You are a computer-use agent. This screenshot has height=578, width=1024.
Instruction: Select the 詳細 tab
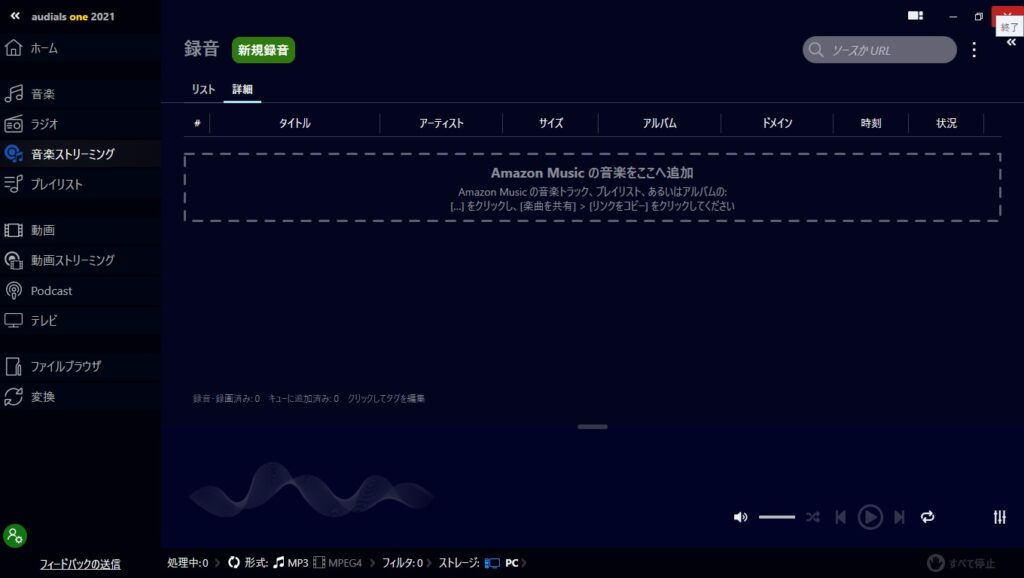click(x=242, y=90)
